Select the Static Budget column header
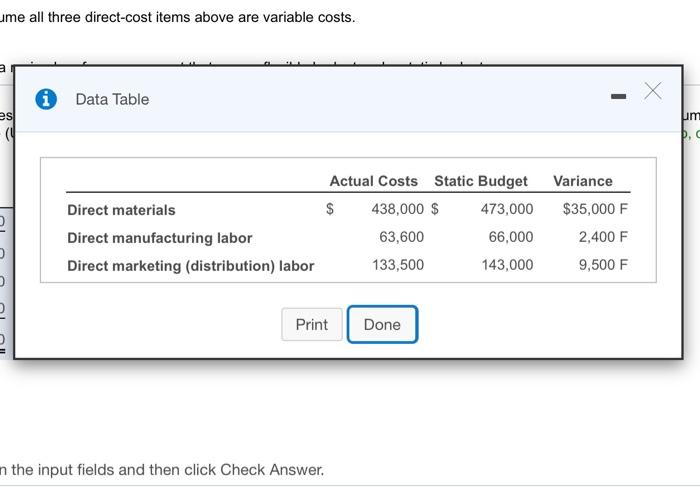 point(480,181)
